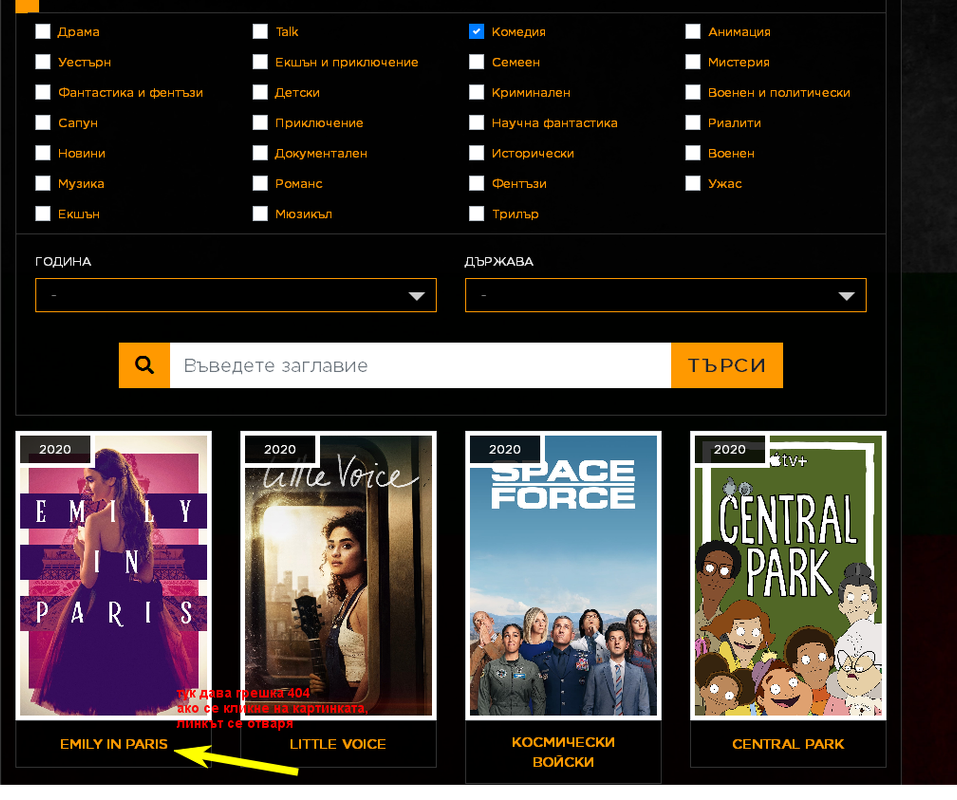The image size is (957, 800).
Task: Click the CENTRAL PARK title link
Action: click(788, 744)
